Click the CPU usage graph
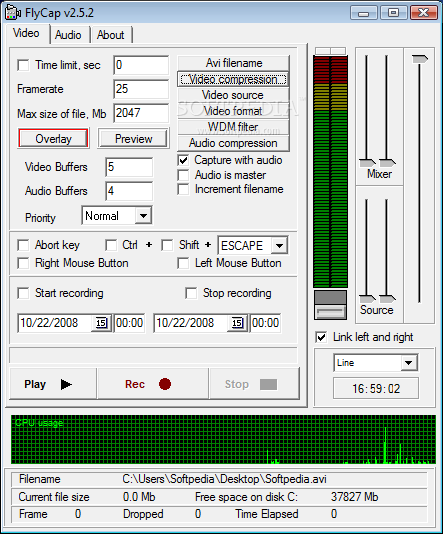 [223, 439]
